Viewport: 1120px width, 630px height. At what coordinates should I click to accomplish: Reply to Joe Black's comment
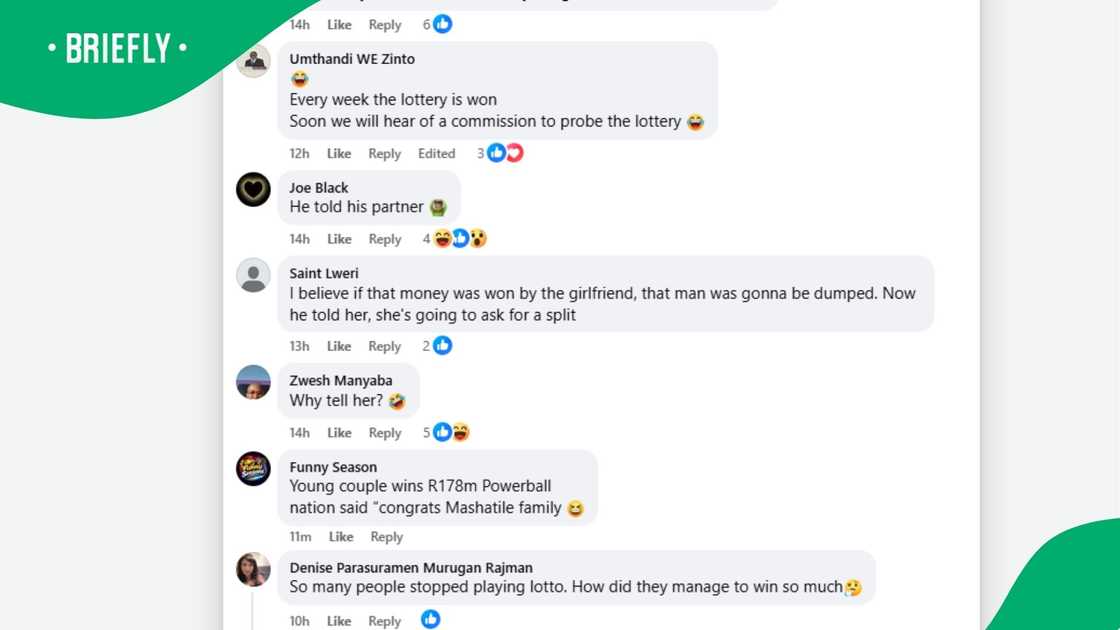tap(385, 239)
